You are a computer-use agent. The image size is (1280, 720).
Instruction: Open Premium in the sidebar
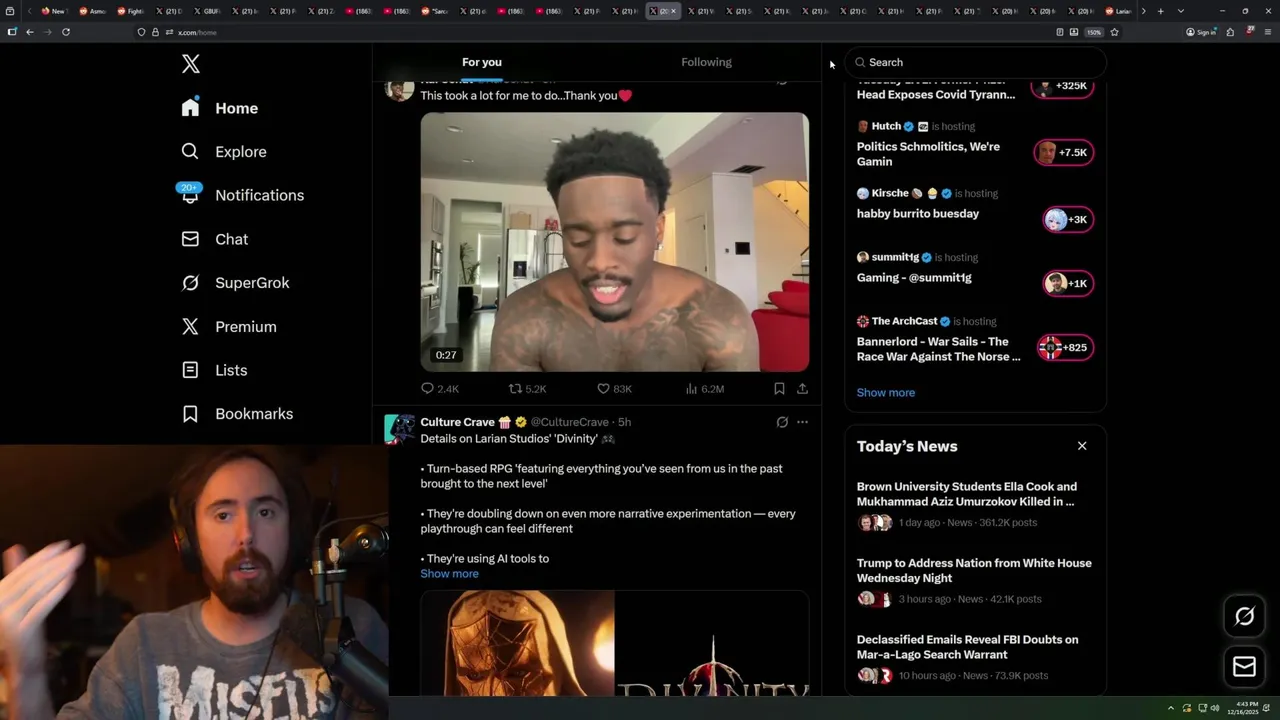coord(229,327)
